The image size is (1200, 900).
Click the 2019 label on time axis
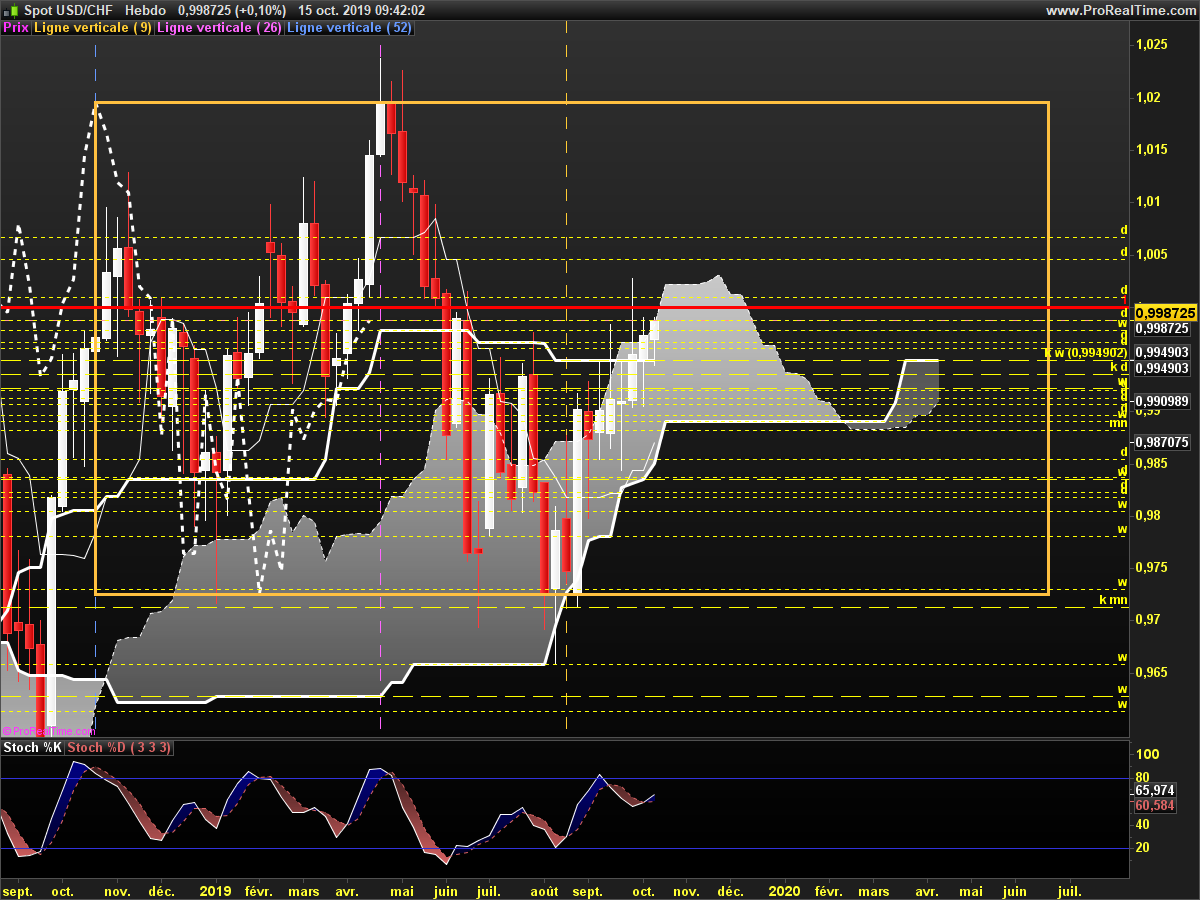tap(216, 890)
